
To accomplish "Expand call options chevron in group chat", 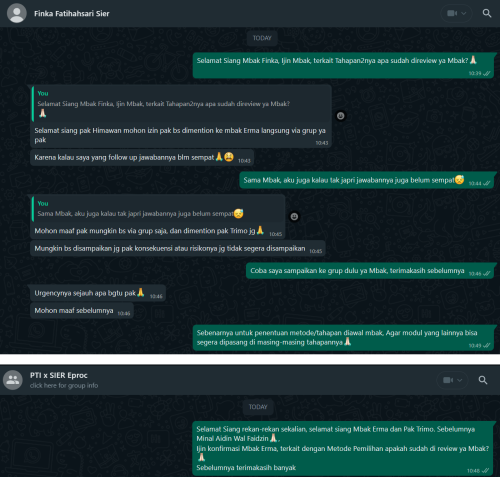I will [459, 380].
